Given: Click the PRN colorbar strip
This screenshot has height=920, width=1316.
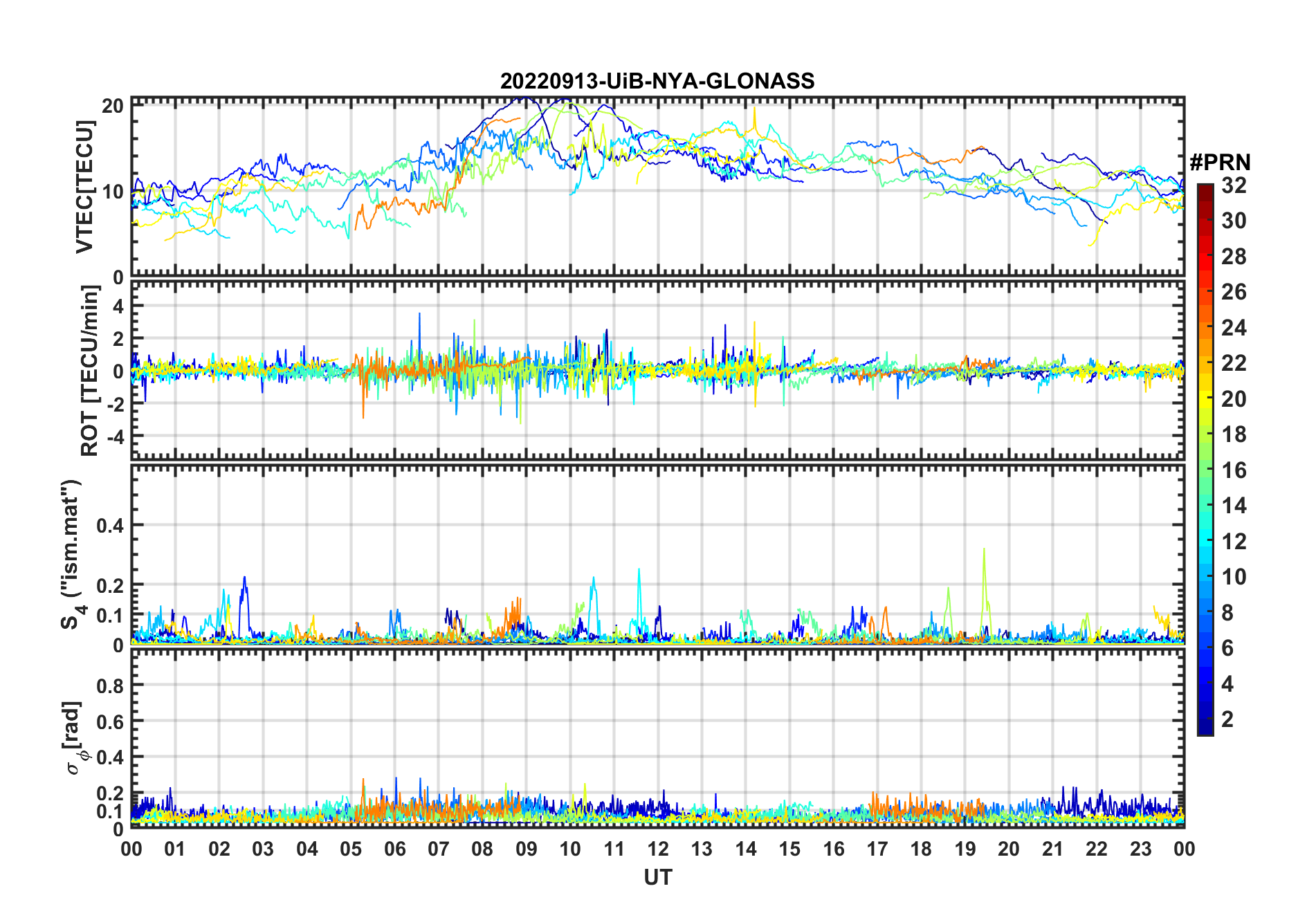Looking at the screenshot, I should [x=1205, y=459].
